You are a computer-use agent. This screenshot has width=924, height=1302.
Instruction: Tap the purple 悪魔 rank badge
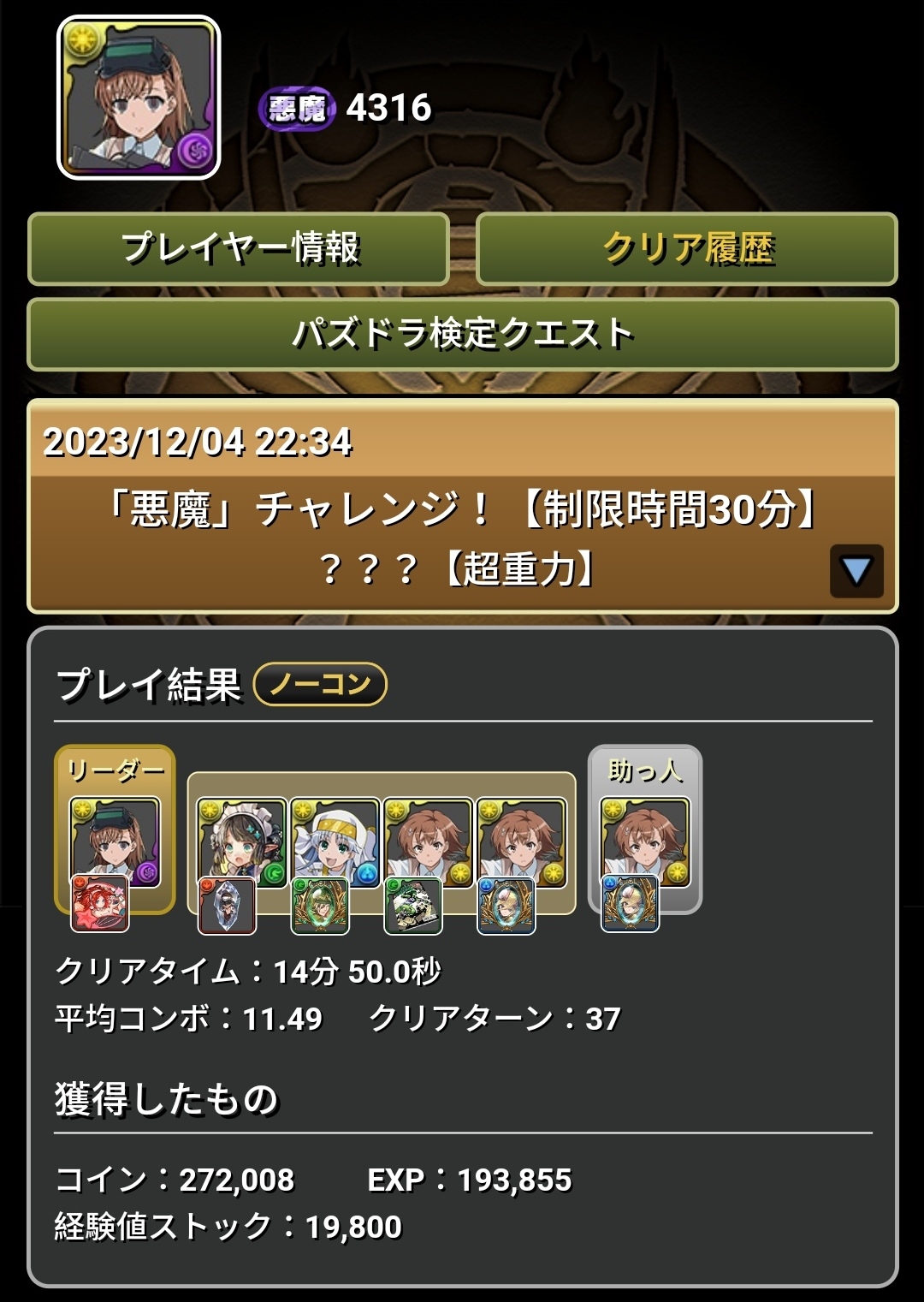(x=296, y=109)
